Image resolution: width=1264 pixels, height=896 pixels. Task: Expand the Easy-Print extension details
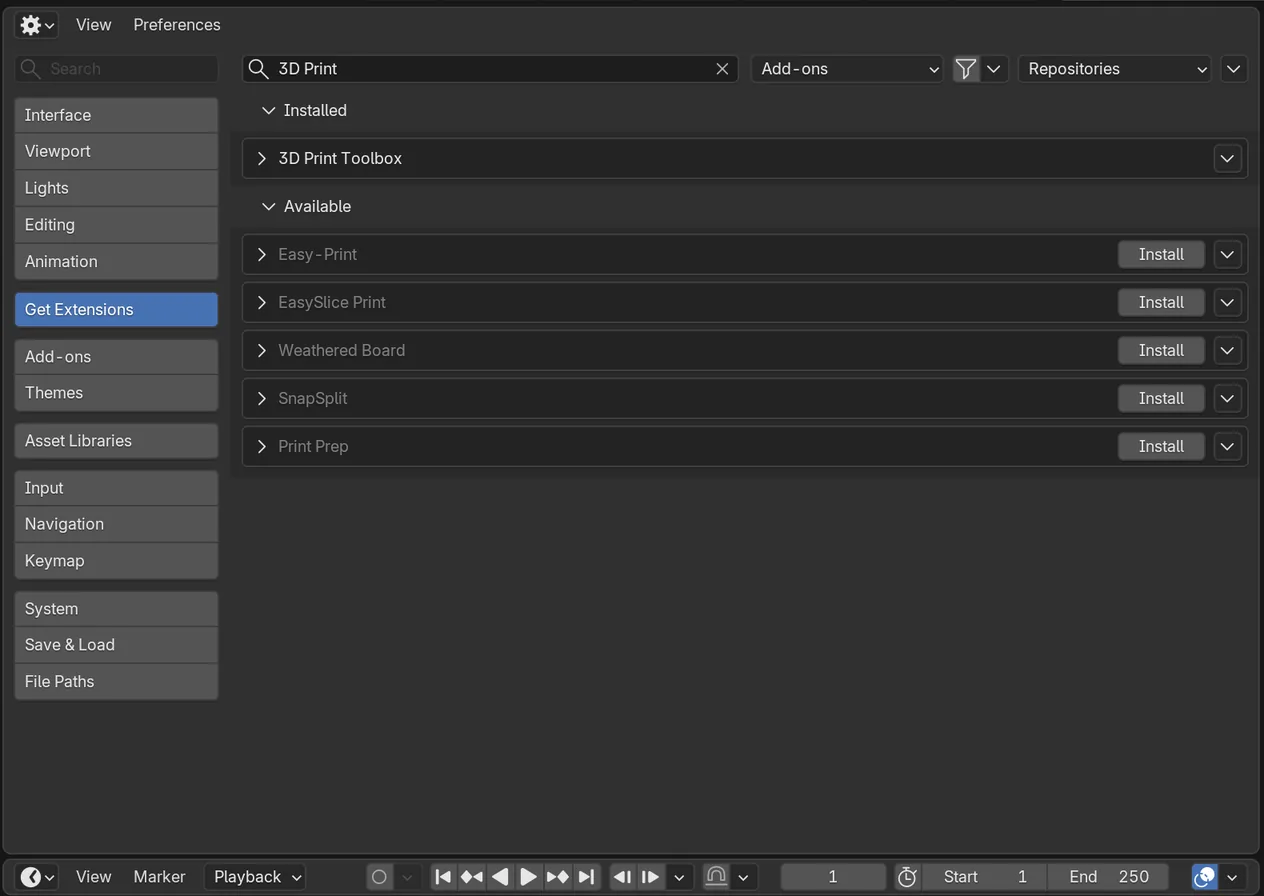[x=262, y=255]
